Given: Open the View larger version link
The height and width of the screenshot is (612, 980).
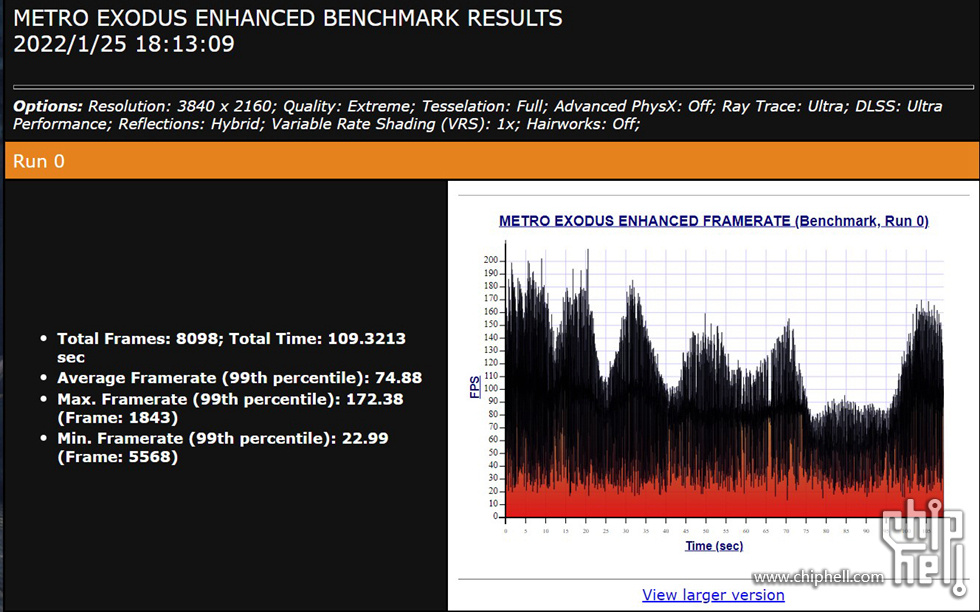Looking at the screenshot, I should coord(713,594).
